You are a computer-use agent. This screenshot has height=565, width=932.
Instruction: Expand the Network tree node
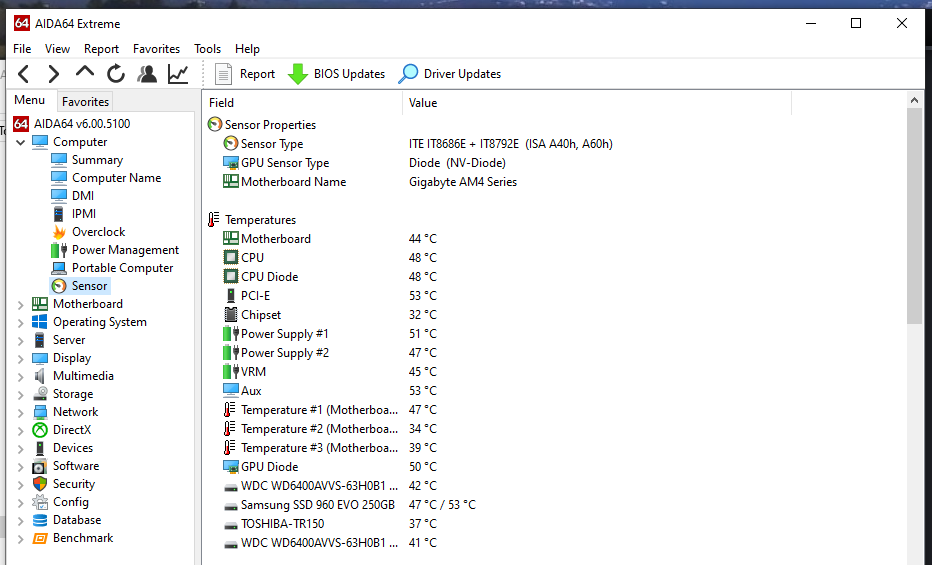[x=21, y=413]
